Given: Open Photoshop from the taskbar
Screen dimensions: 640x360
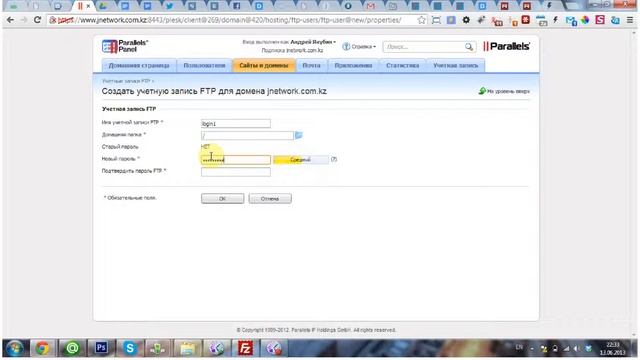Looking at the screenshot, I should [x=101, y=348].
